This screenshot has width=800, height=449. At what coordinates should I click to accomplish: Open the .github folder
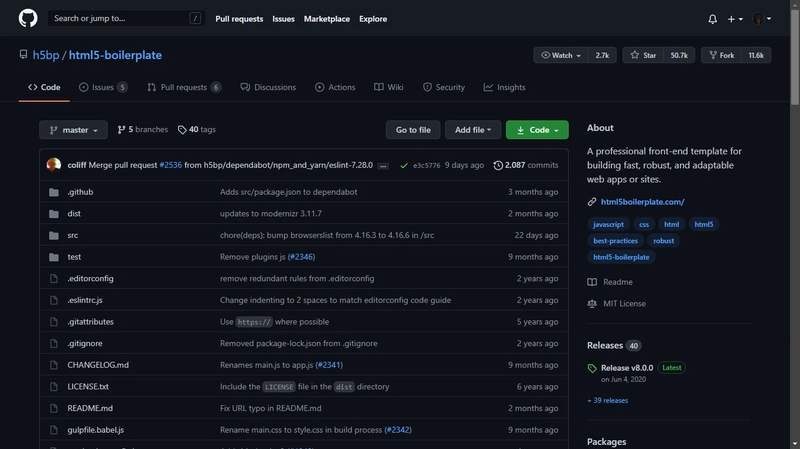coord(80,192)
